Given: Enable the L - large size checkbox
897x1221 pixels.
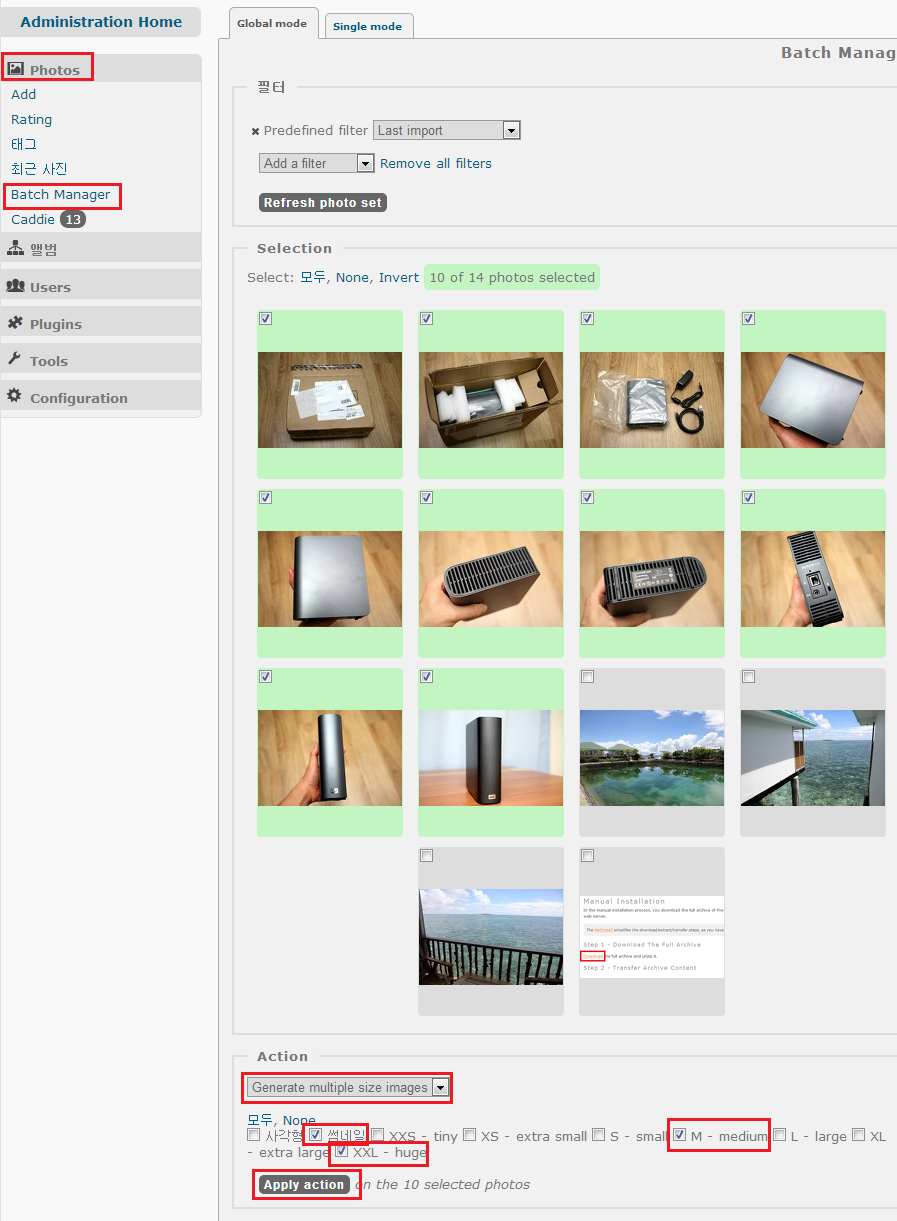Looking at the screenshot, I should click(779, 1135).
